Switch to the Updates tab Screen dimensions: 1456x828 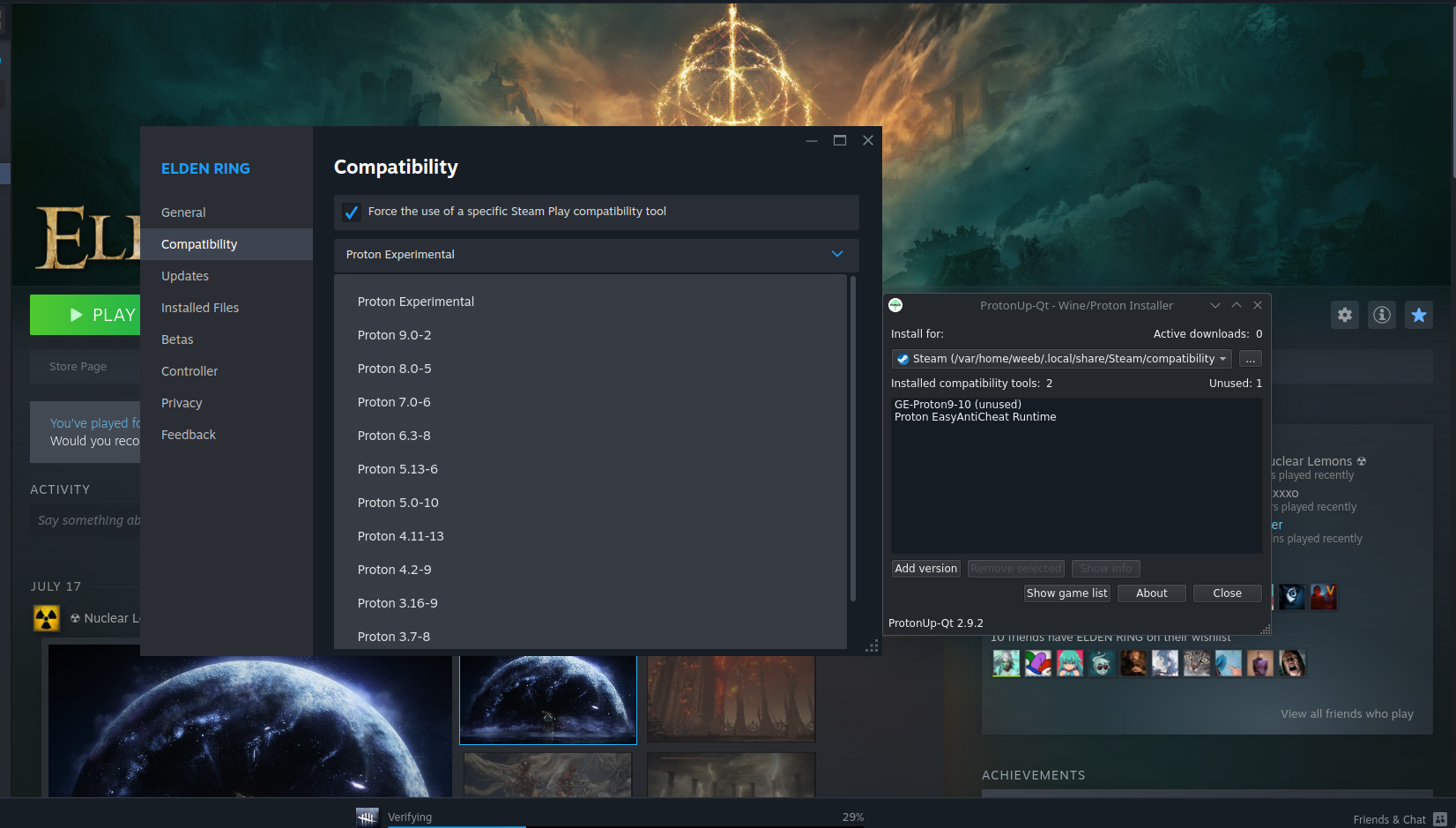pyautogui.click(x=184, y=275)
